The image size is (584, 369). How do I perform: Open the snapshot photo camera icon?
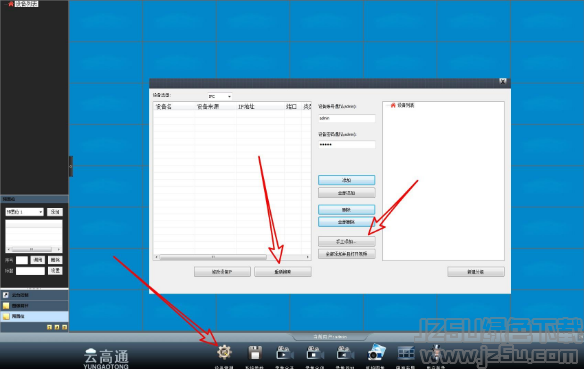pos(376,352)
